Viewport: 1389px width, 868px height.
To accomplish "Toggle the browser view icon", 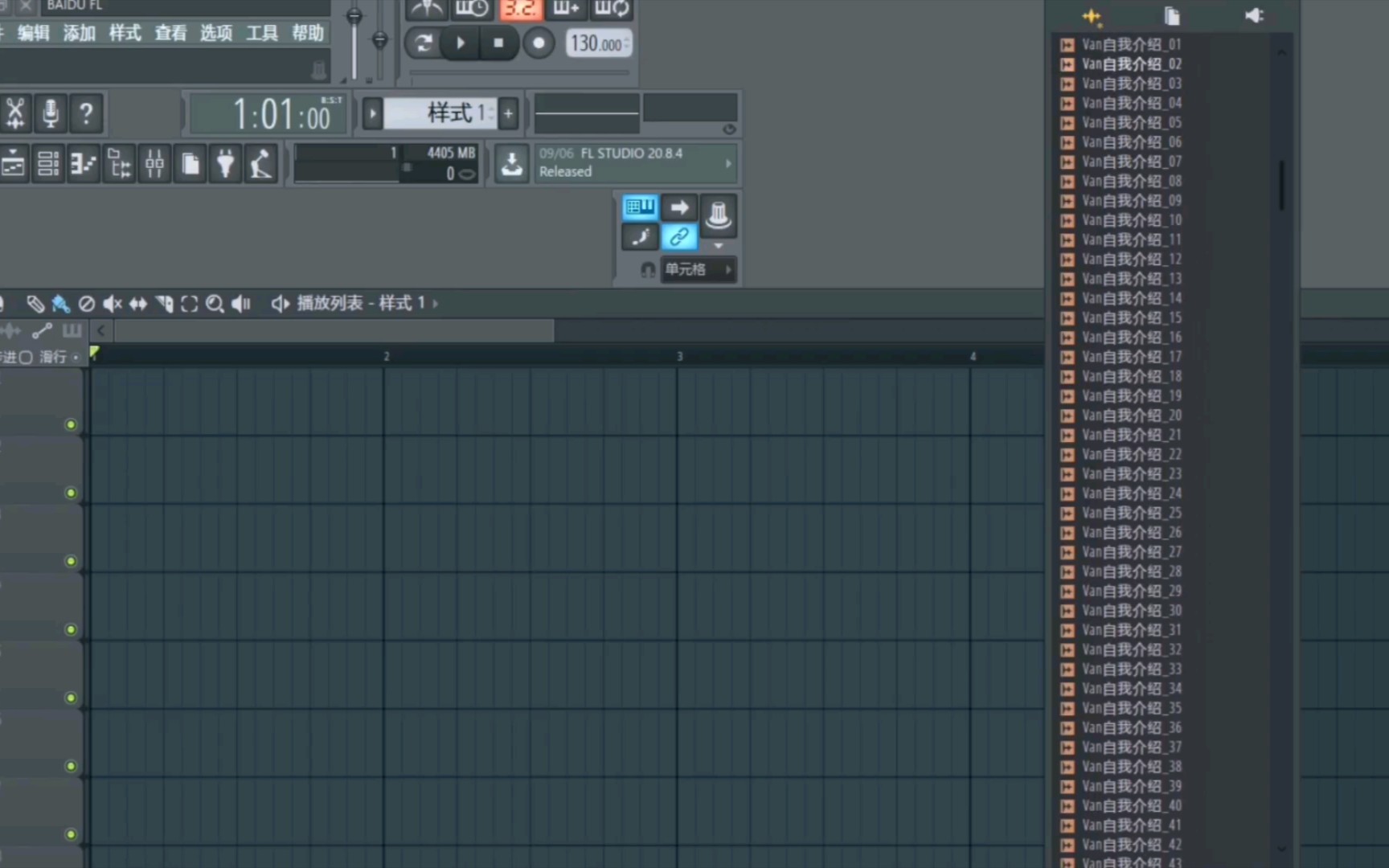I will point(119,164).
